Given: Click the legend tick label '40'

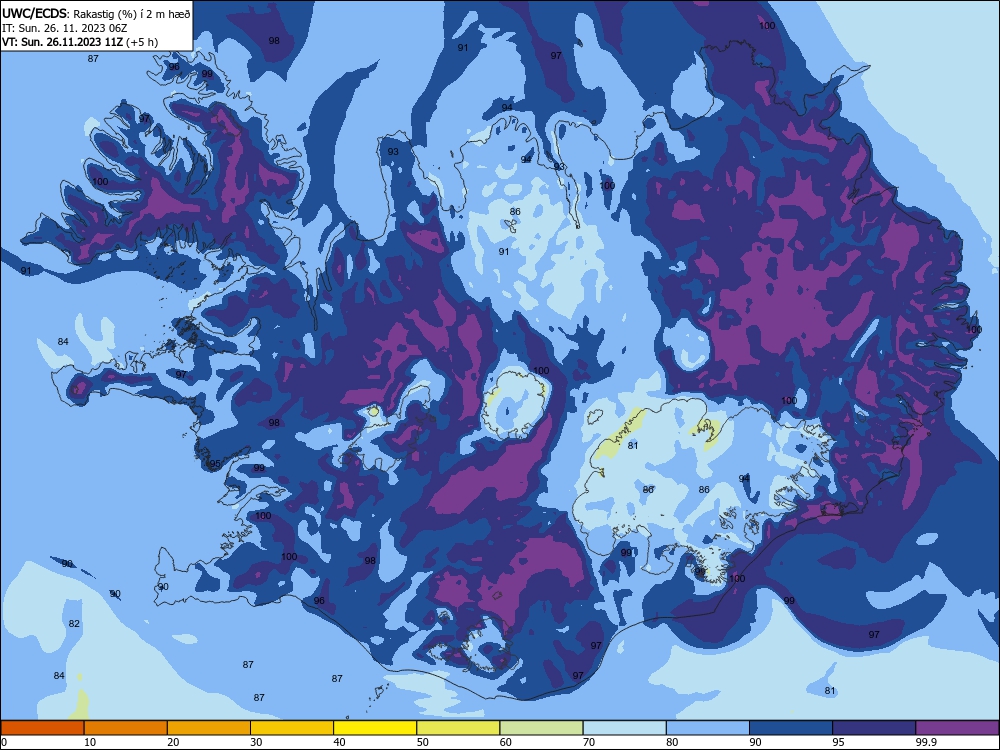Looking at the screenshot, I should (339, 742).
